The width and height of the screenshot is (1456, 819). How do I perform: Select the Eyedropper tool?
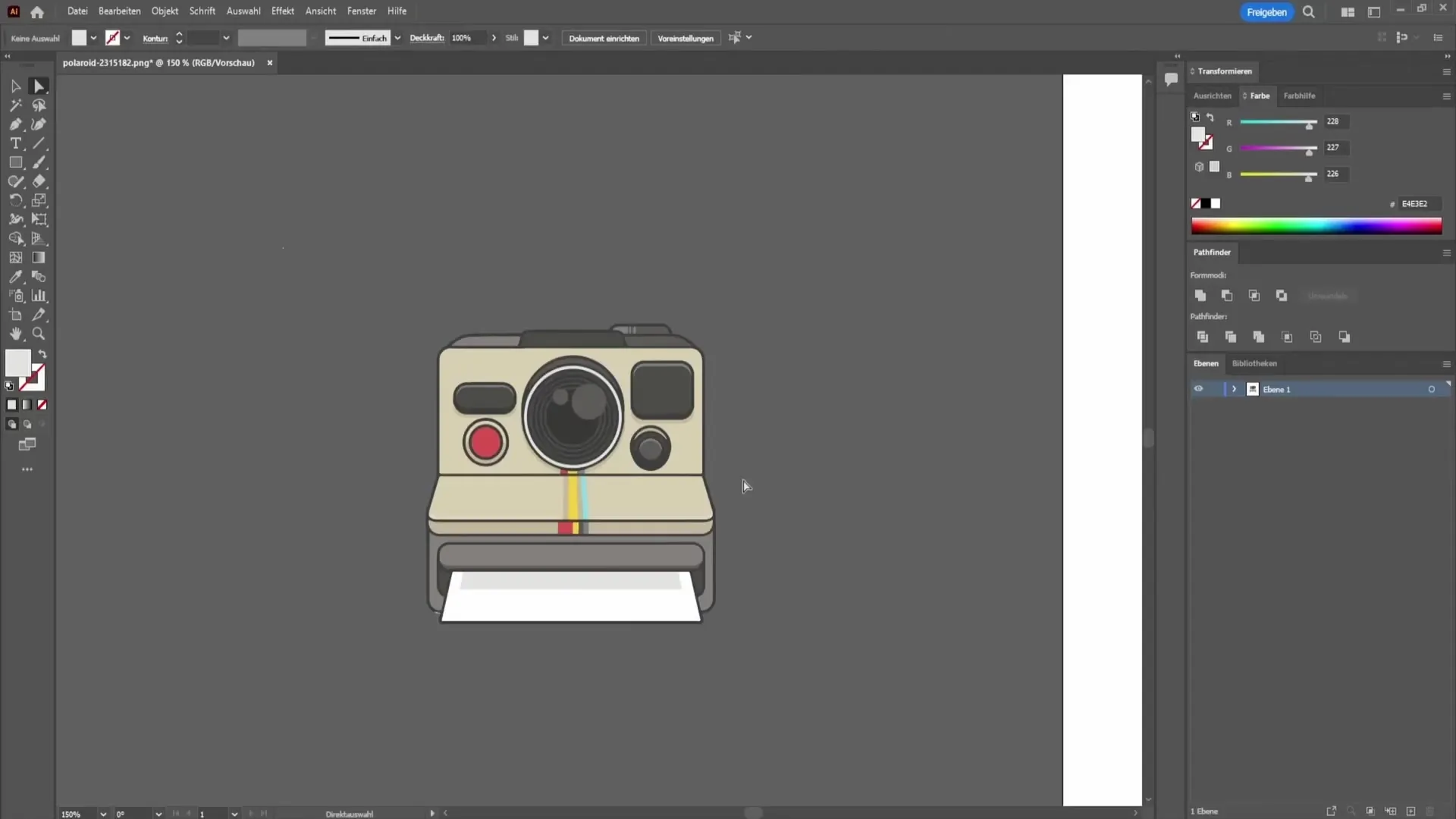[16, 277]
